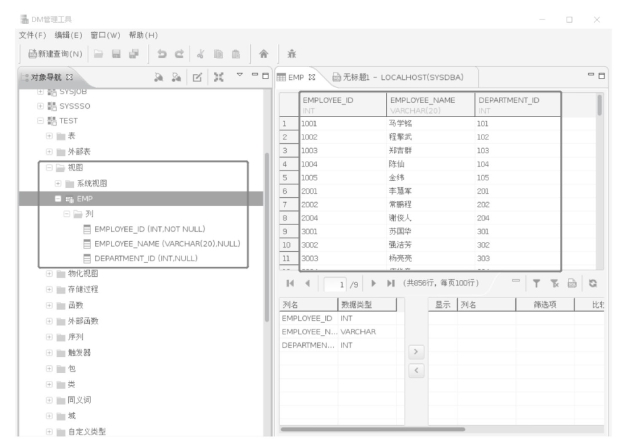Click the filter funnel icon

[x=536, y=283]
